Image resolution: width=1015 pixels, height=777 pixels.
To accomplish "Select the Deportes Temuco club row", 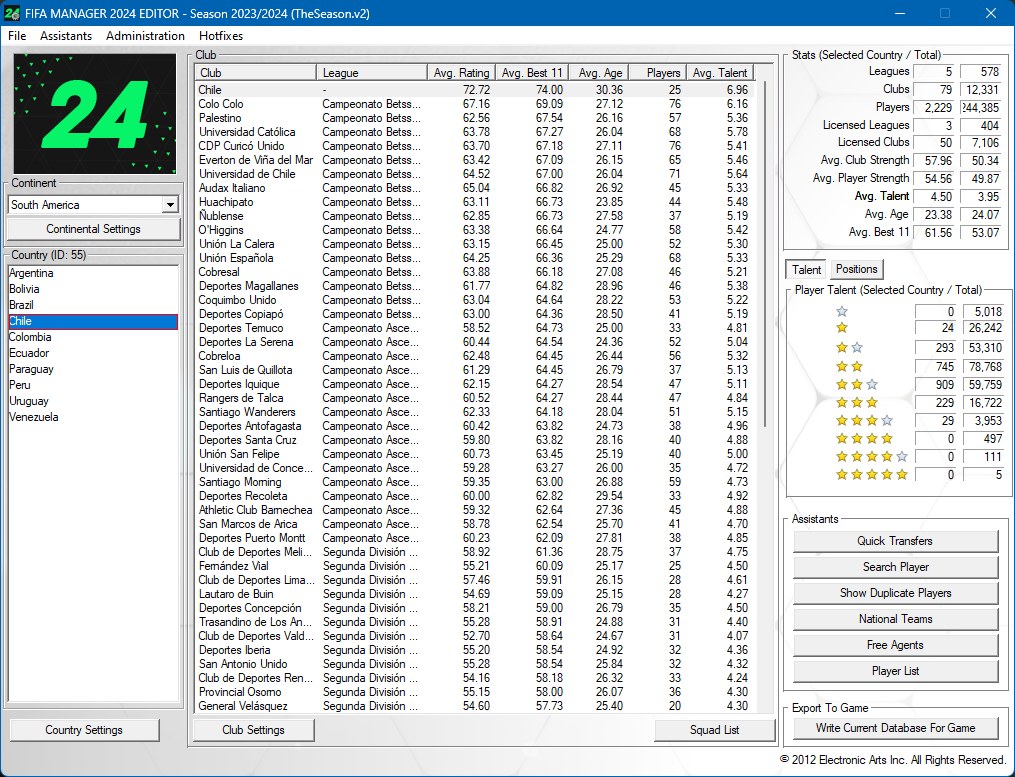I will click(x=474, y=328).
